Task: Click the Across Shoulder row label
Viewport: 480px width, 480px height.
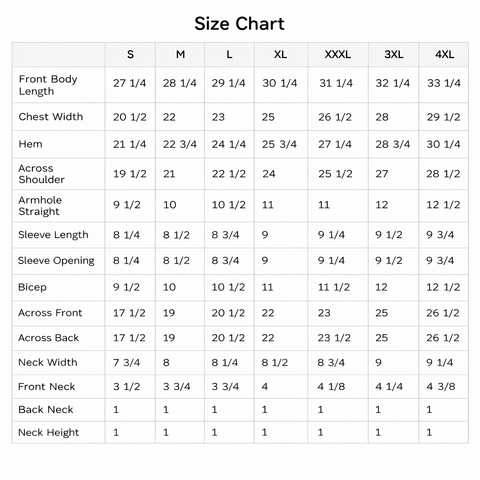Action: (x=41, y=174)
